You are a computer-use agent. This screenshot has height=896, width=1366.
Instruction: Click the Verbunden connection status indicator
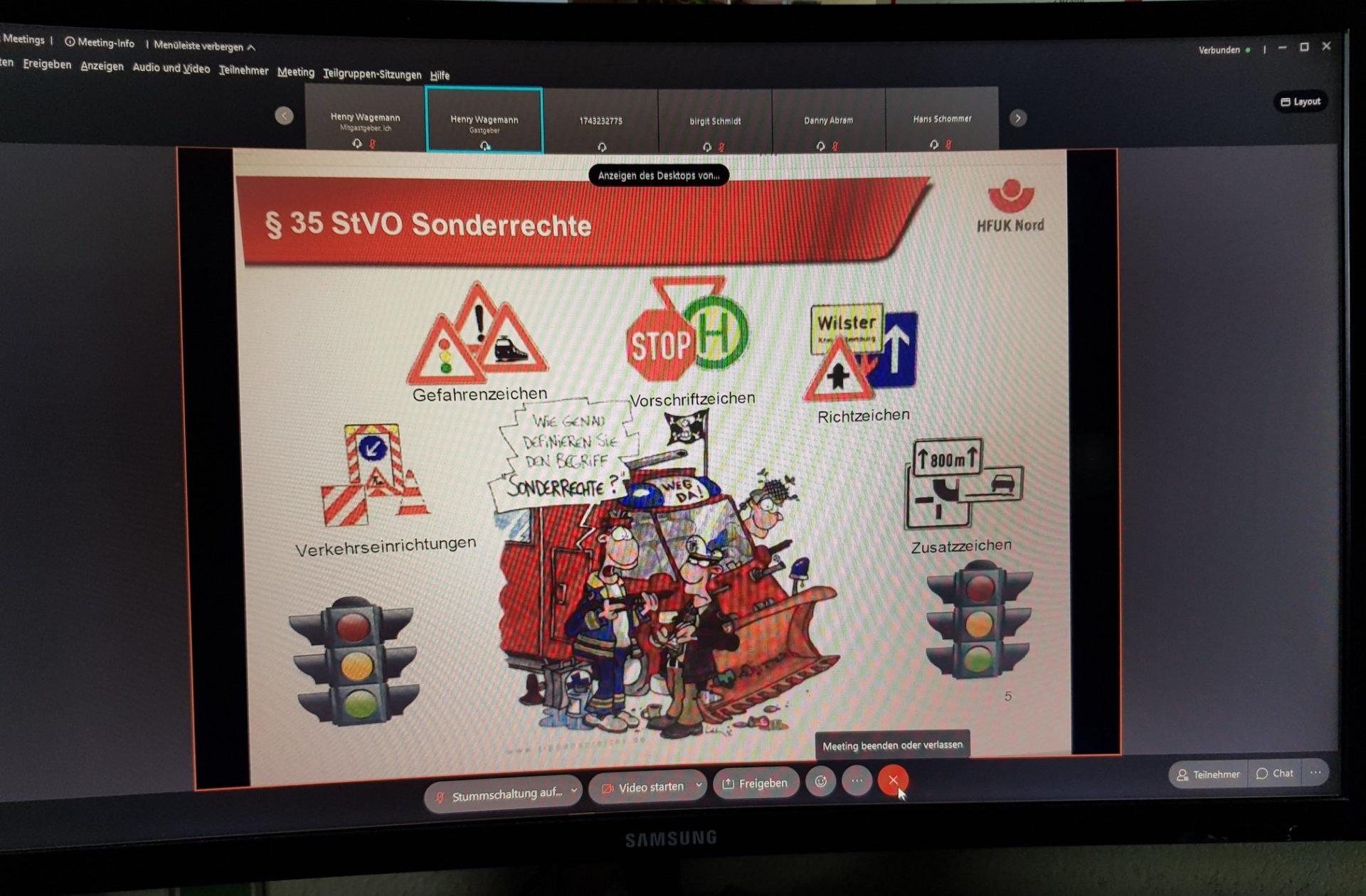[x=1224, y=50]
